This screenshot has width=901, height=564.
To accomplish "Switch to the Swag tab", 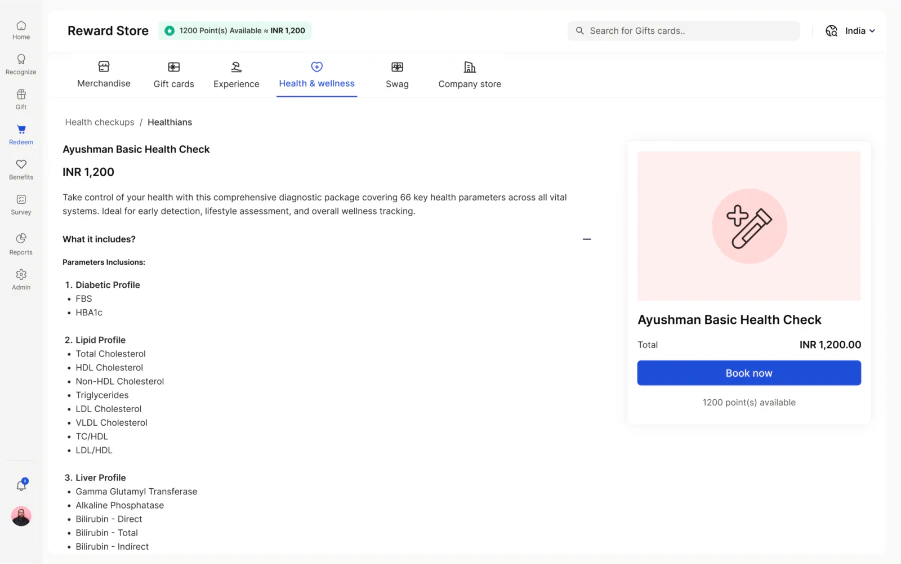I will coord(397,75).
